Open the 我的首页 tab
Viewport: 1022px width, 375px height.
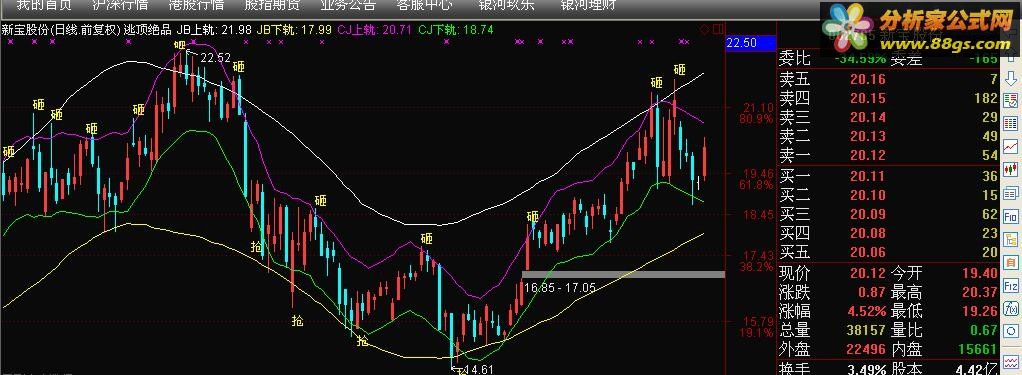[x=44, y=6]
